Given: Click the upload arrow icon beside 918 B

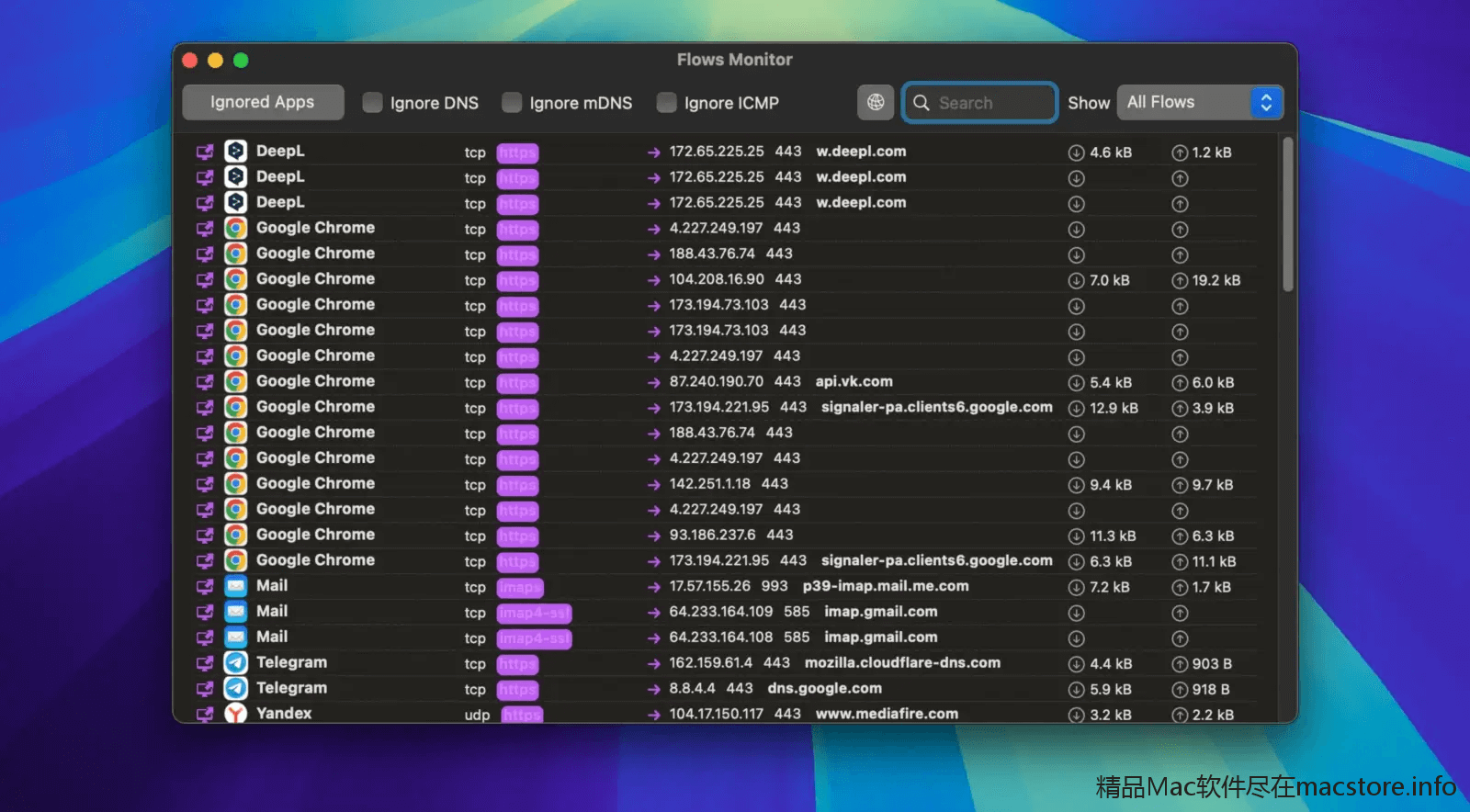Looking at the screenshot, I should pos(1180,690).
